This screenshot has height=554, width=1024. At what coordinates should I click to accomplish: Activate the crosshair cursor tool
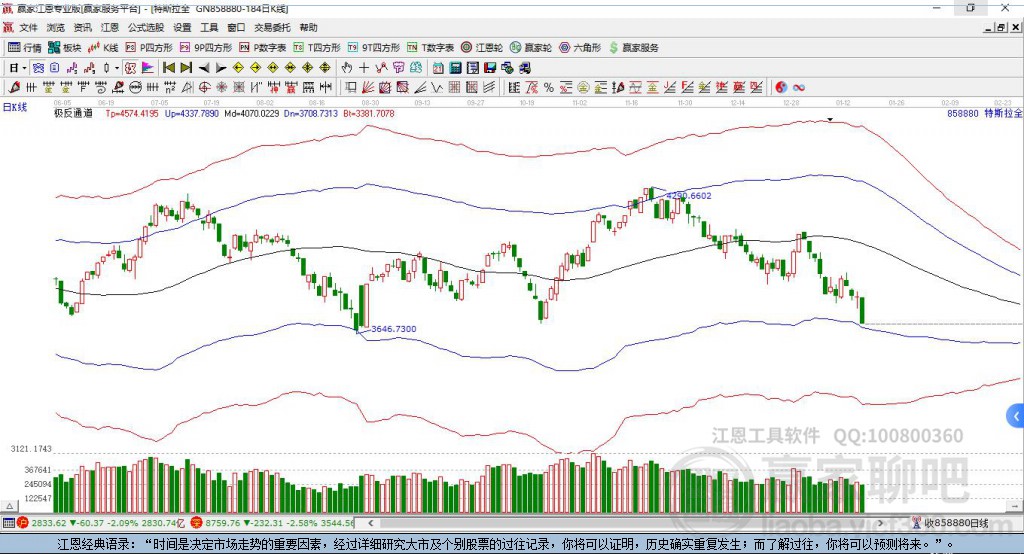(x=364, y=67)
